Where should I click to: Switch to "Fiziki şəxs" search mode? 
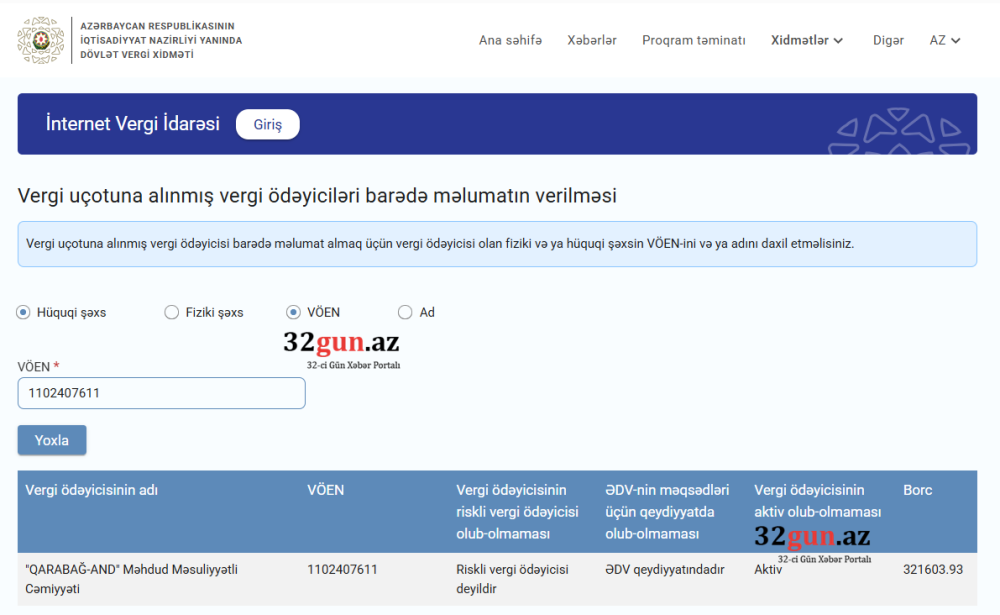point(171,312)
